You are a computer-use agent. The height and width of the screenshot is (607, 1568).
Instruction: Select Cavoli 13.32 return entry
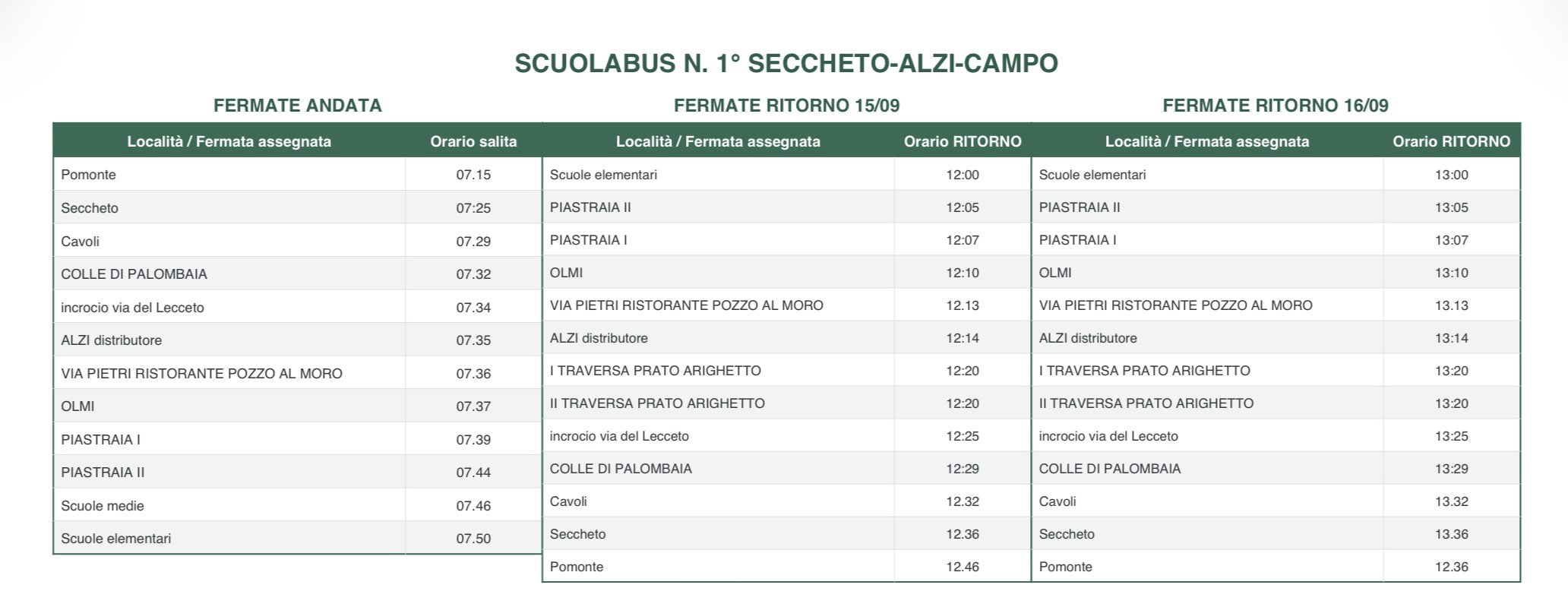[x=1276, y=501]
